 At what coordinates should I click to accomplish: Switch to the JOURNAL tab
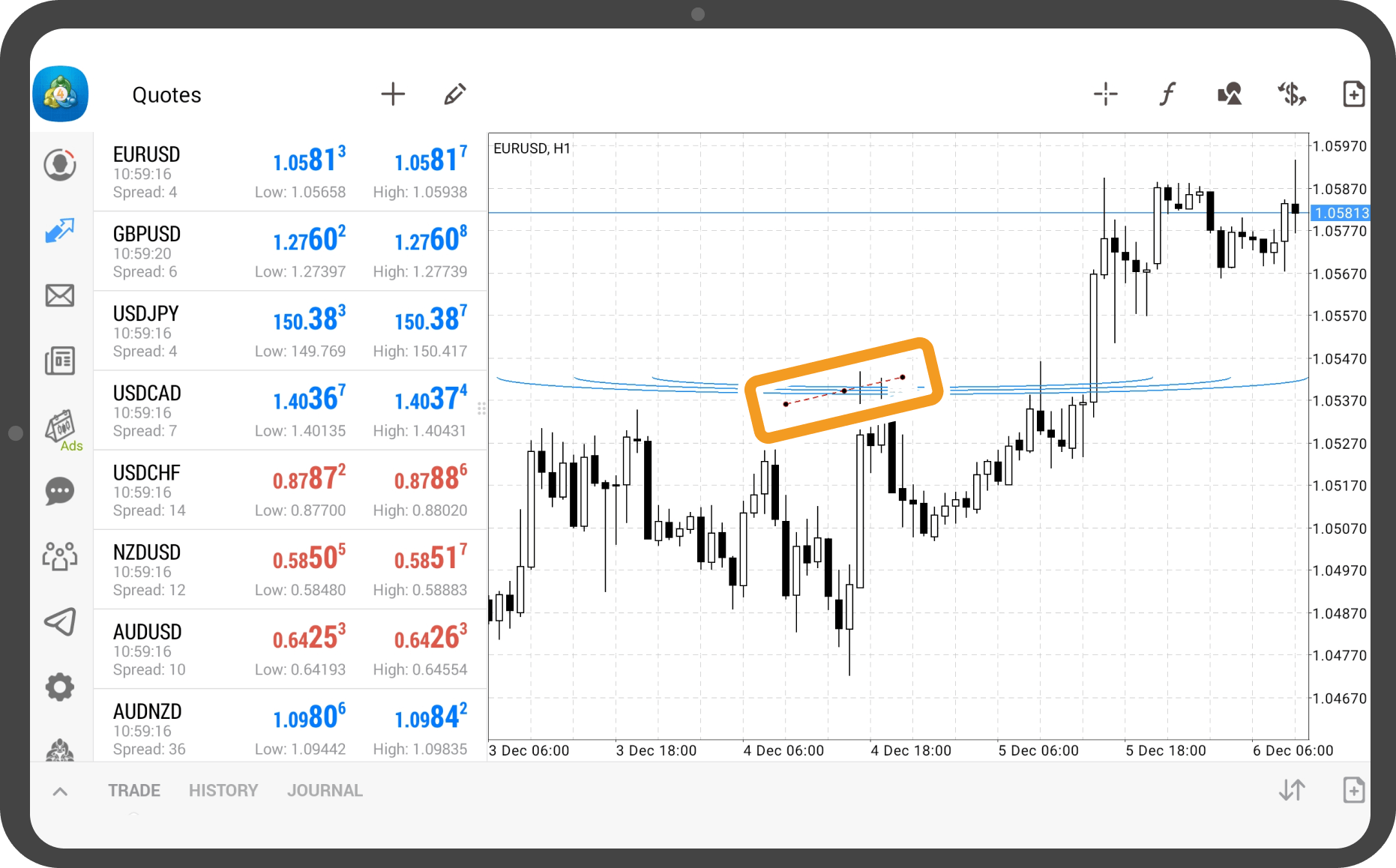coord(325,791)
